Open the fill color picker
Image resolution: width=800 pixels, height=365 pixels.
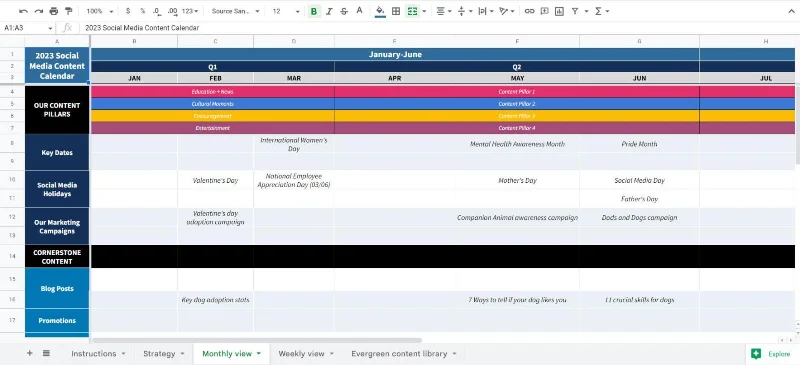point(380,11)
